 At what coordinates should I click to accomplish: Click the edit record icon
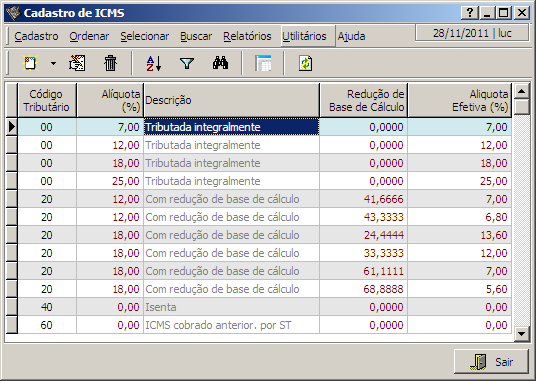(77, 63)
